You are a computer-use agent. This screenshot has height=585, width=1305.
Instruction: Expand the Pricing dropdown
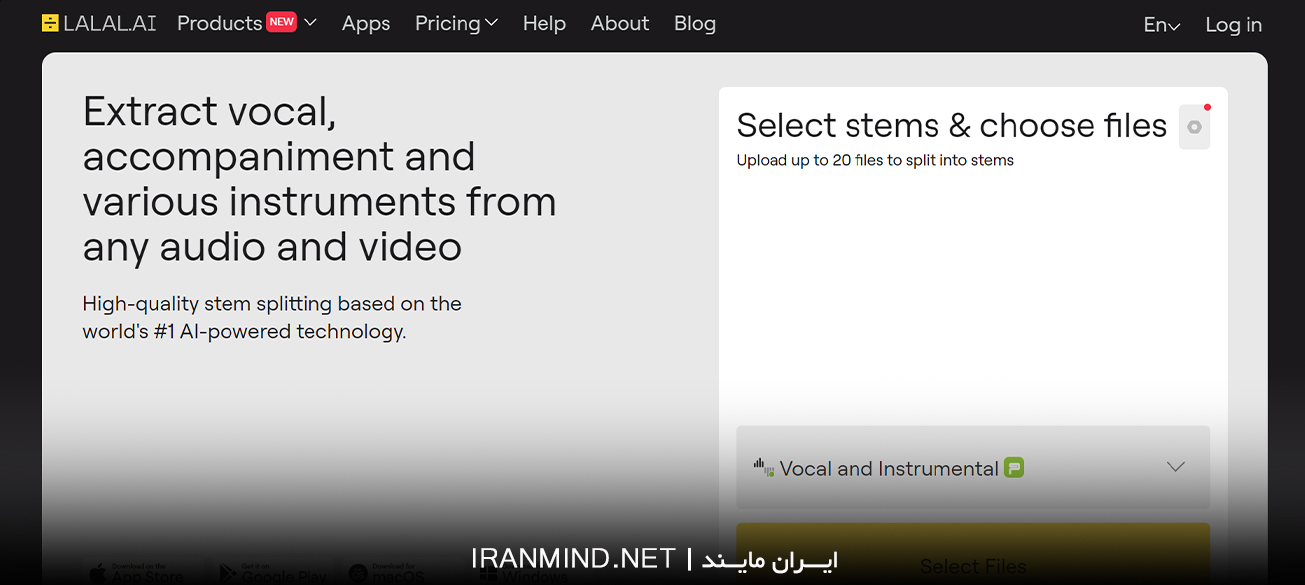(456, 23)
